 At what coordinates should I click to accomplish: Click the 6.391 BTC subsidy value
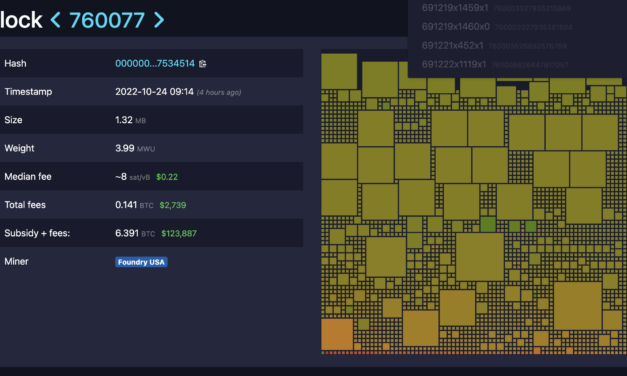pyautogui.click(x=135, y=233)
